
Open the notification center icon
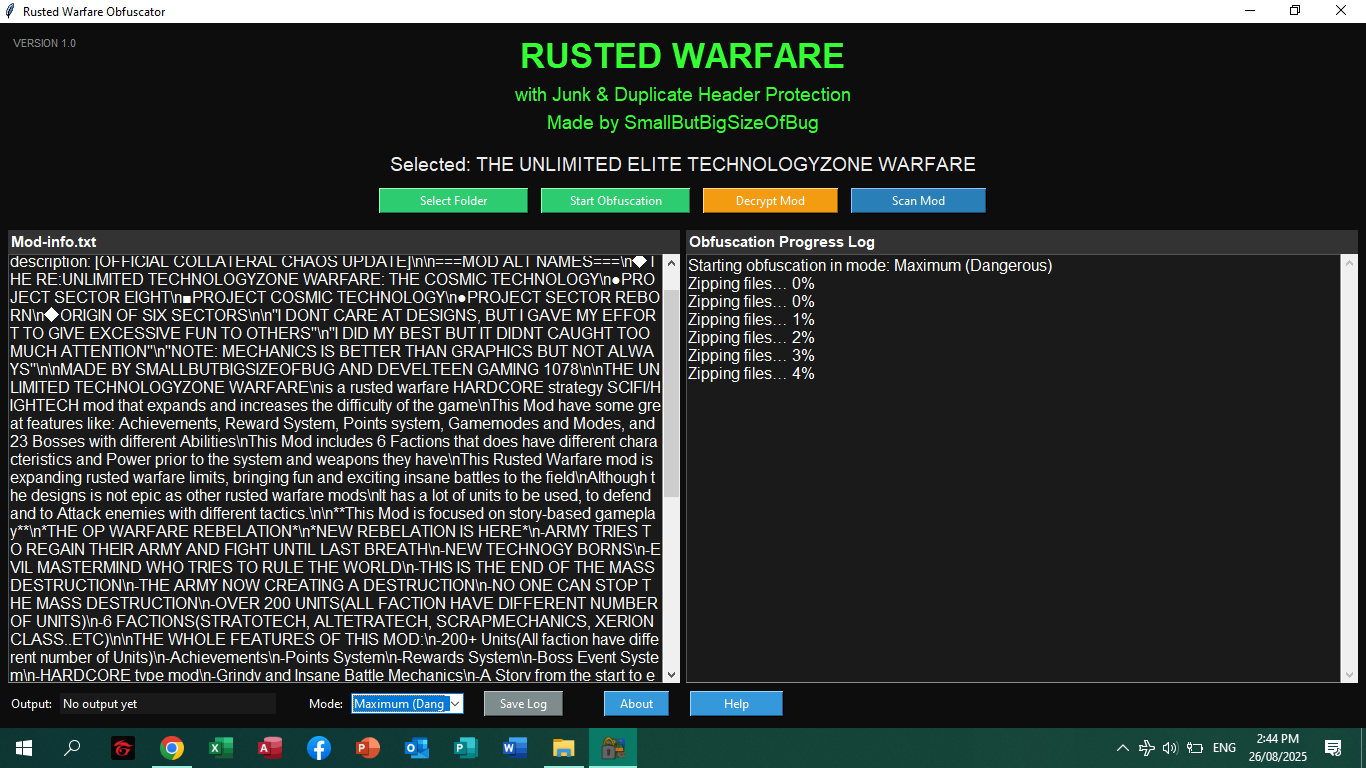[x=1333, y=748]
